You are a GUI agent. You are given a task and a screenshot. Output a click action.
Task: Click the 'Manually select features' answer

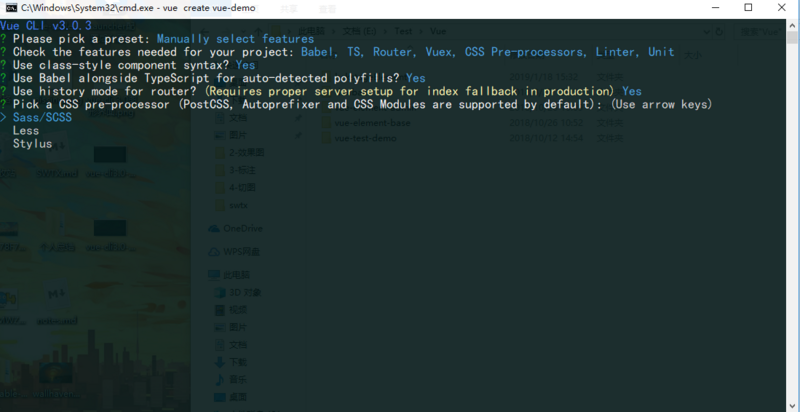coord(235,39)
